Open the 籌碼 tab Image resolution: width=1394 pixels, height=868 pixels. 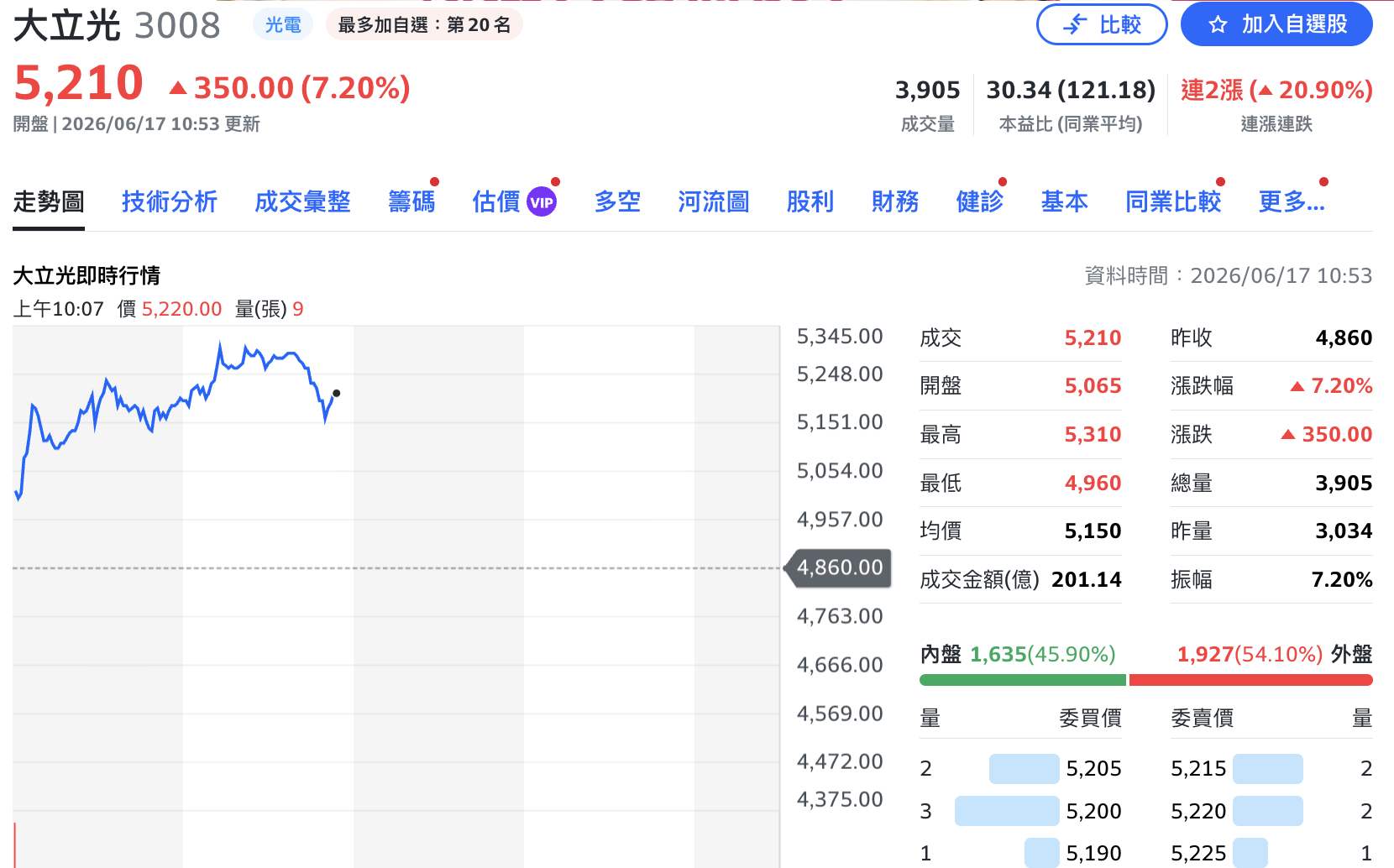(411, 201)
